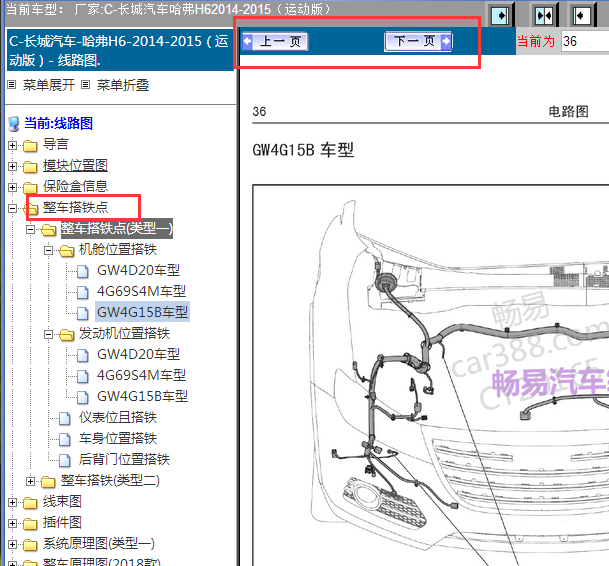Screen dimensions: 609x566
Task: Expand the 导言 folder node
Action: [x=12, y=145]
